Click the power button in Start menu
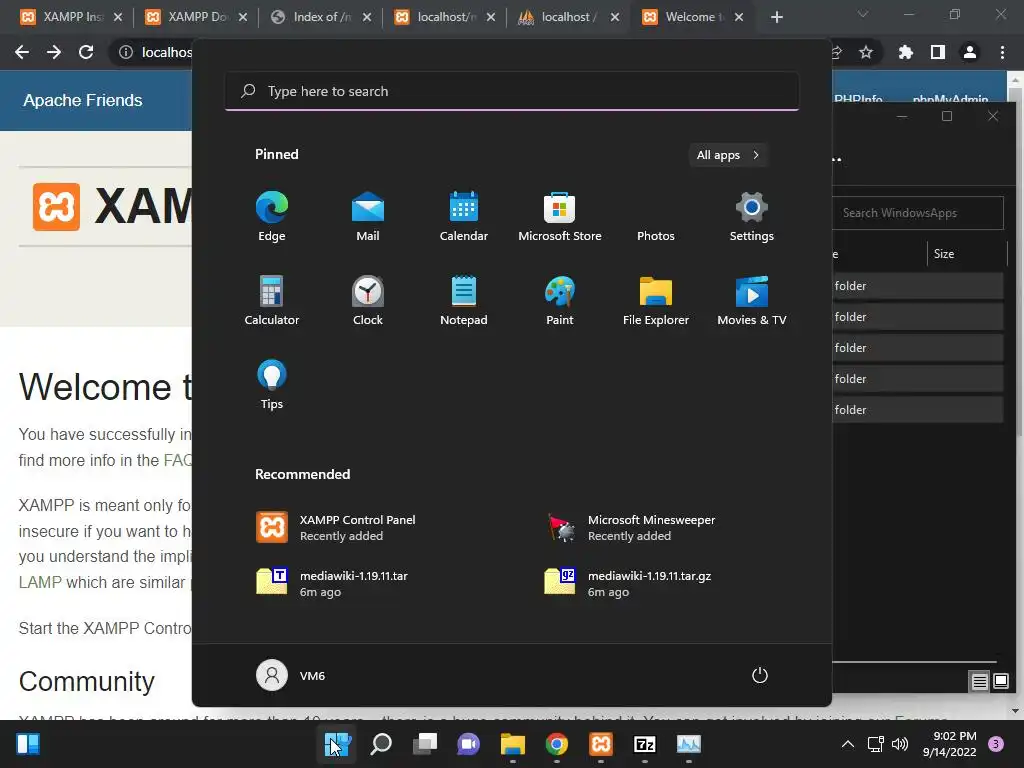The image size is (1024, 768). [x=760, y=675]
